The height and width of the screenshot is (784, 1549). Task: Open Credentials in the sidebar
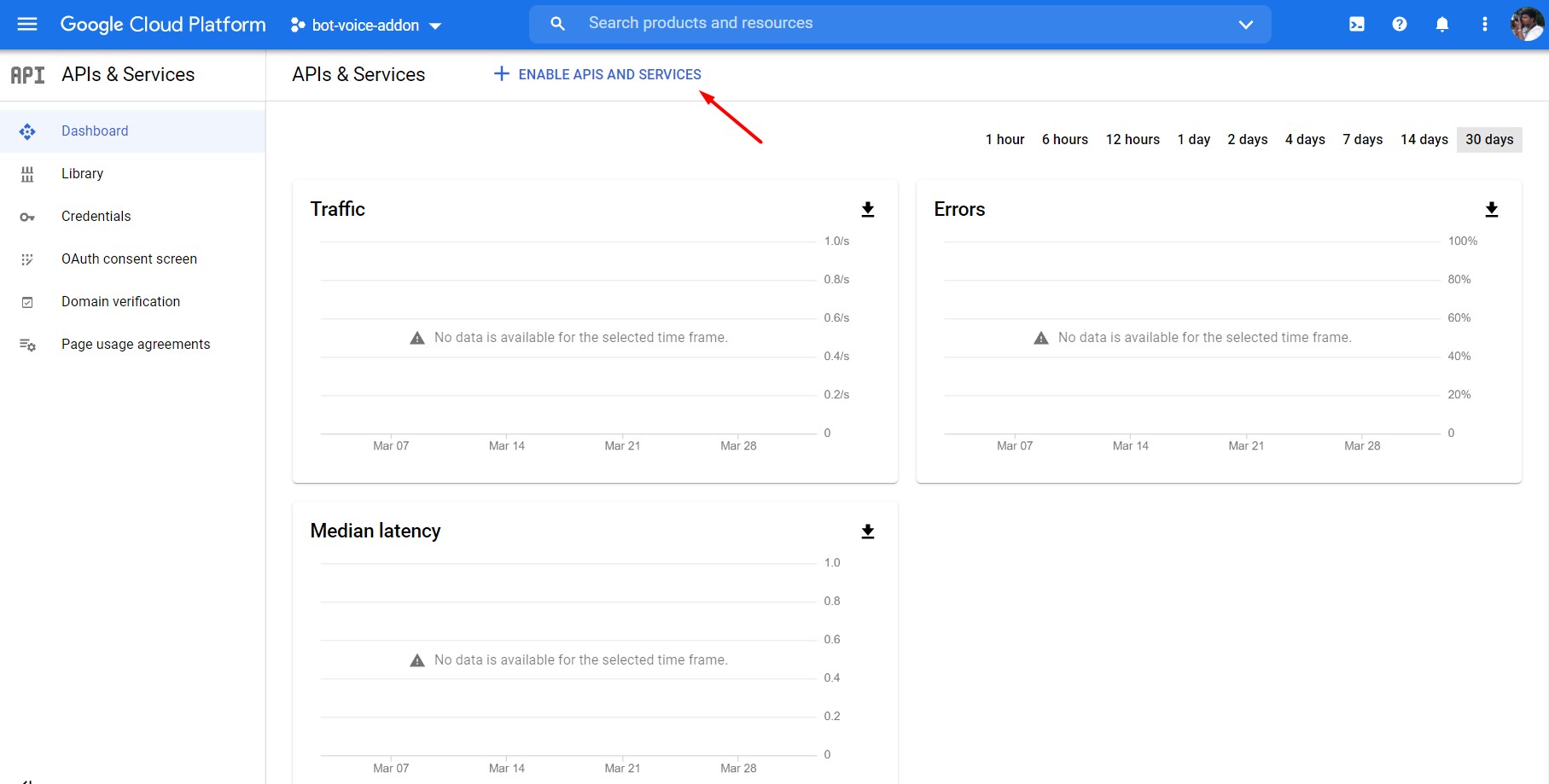click(96, 216)
